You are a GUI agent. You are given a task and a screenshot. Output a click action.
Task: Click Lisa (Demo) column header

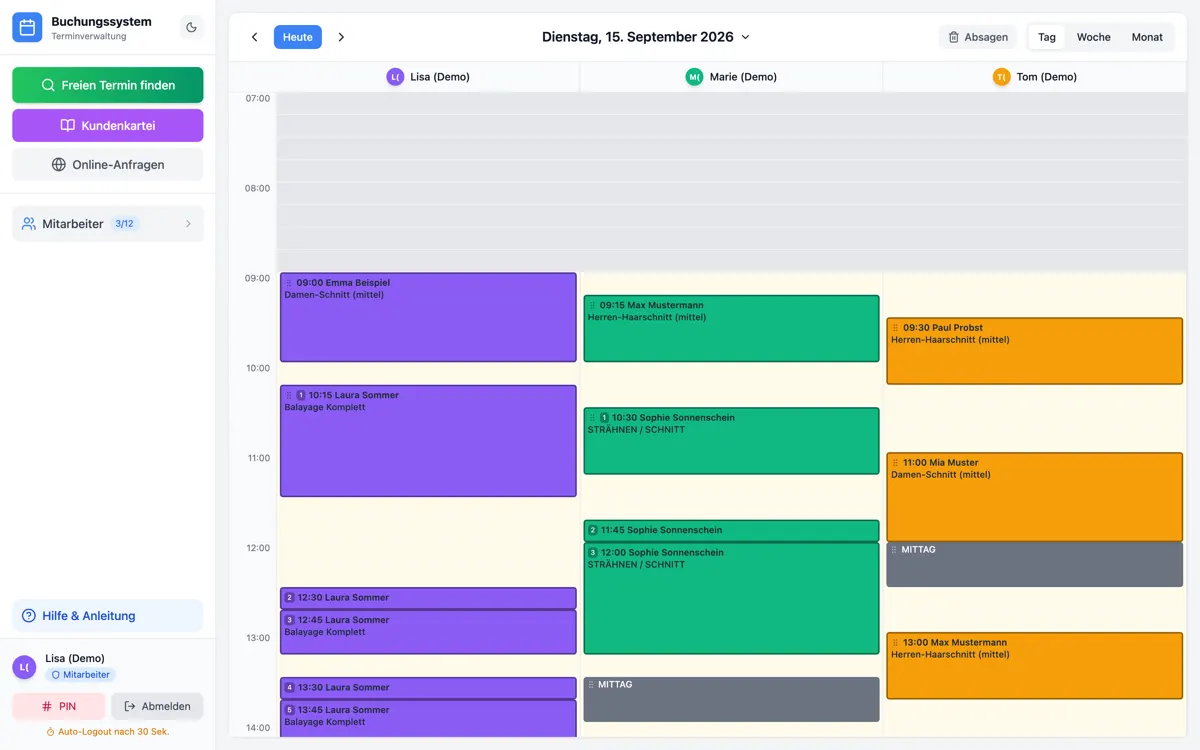click(428, 77)
